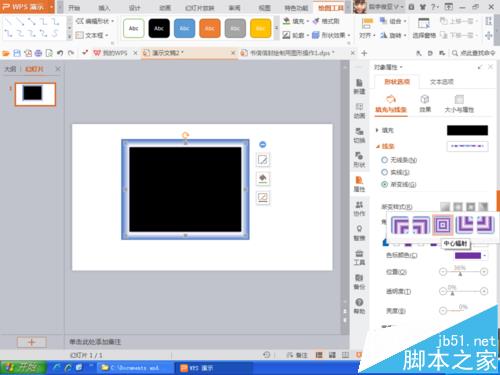500x375 pixels.
Task: Click the blue minus collapse button beside shape
Action: pyautogui.click(x=263, y=144)
